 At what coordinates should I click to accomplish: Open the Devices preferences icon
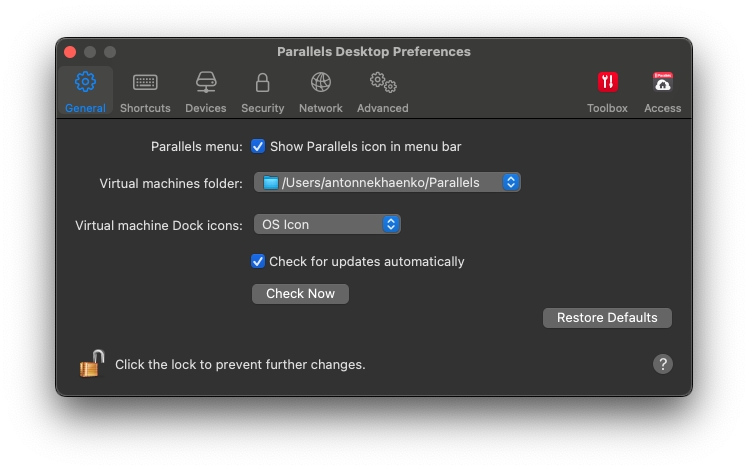[206, 83]
